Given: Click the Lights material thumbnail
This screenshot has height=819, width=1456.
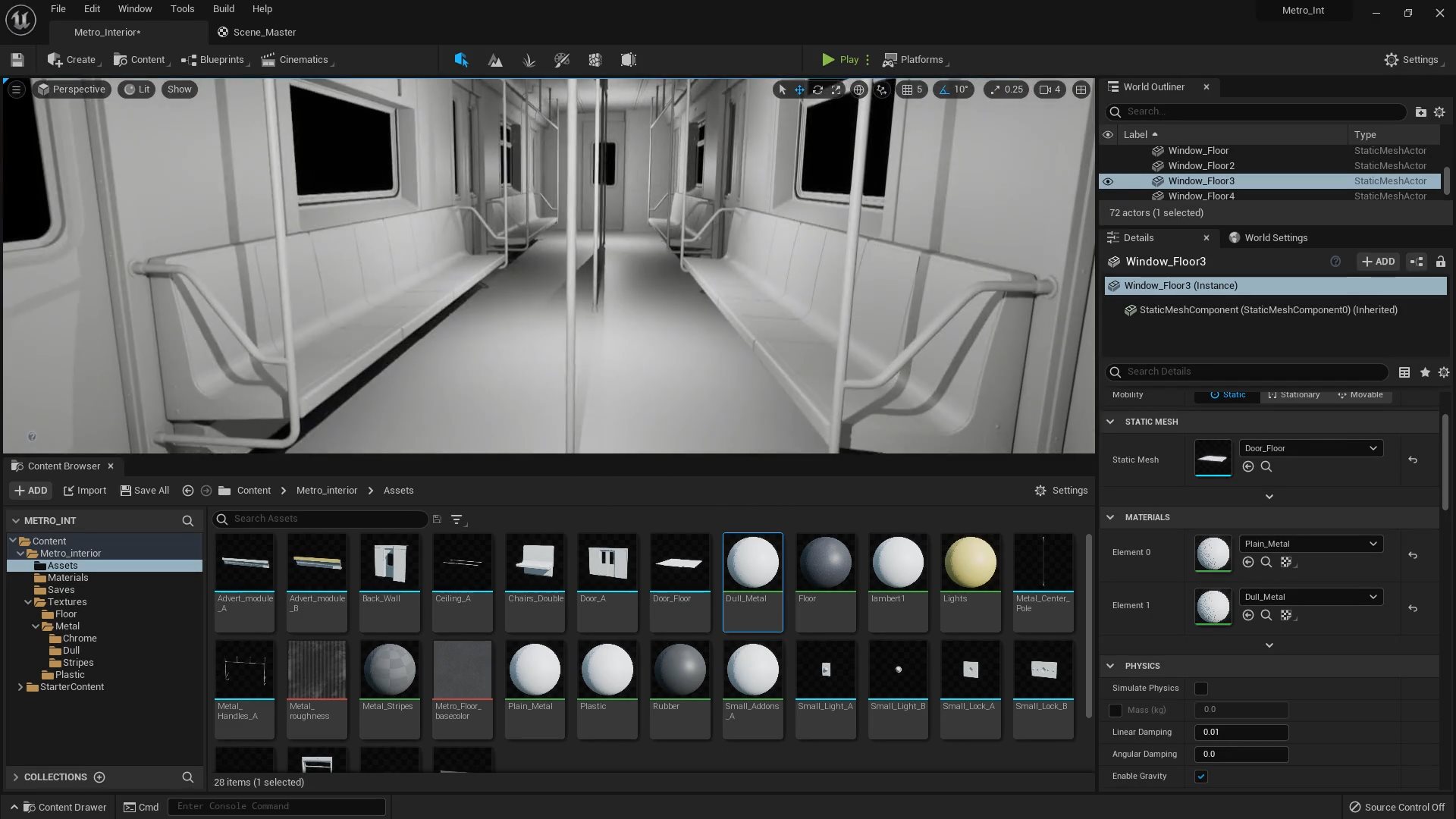Looking at the screenshot, I should pos(970,563).
